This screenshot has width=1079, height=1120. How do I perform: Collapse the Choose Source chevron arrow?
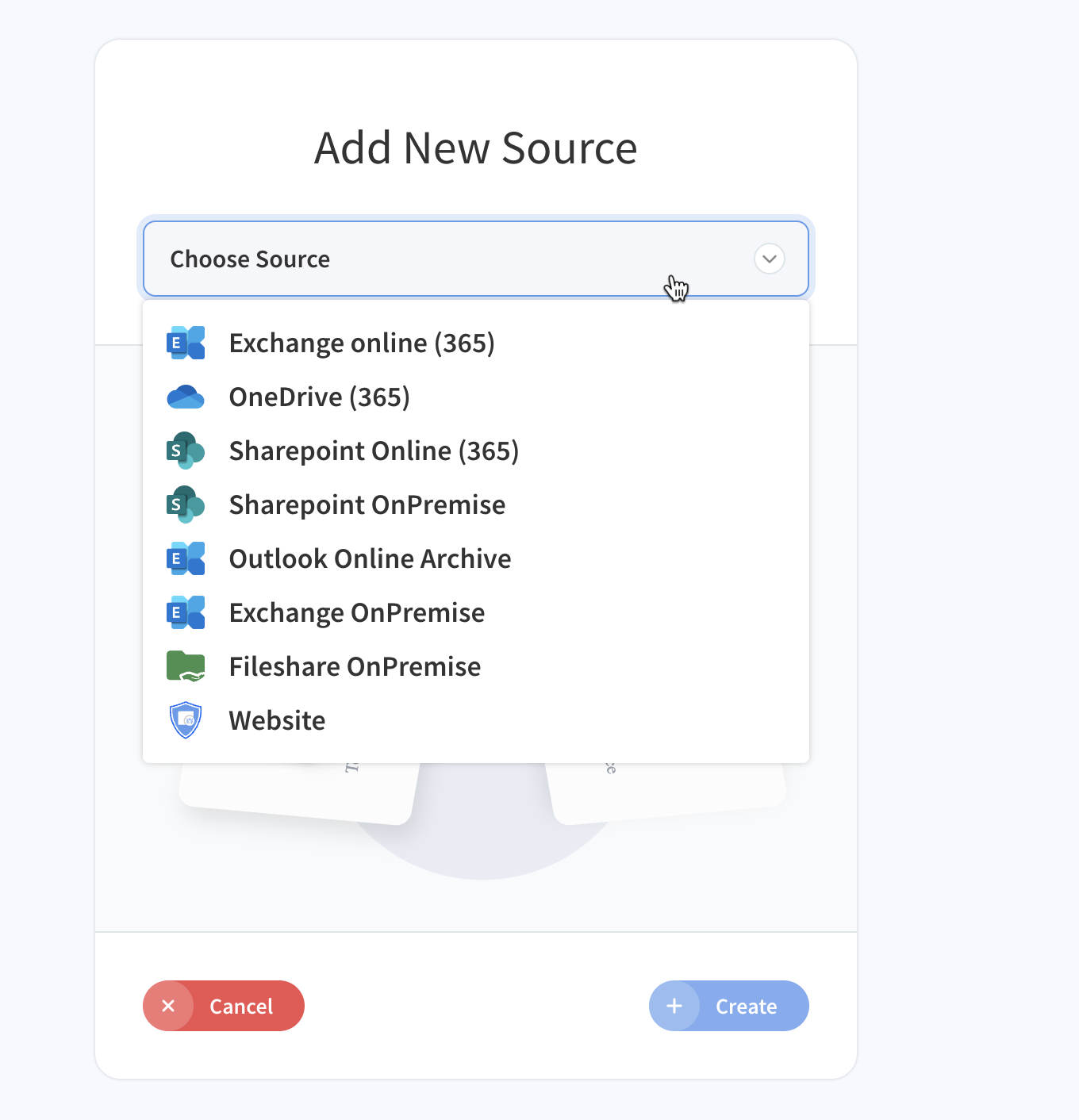click(x=770, y=259)
